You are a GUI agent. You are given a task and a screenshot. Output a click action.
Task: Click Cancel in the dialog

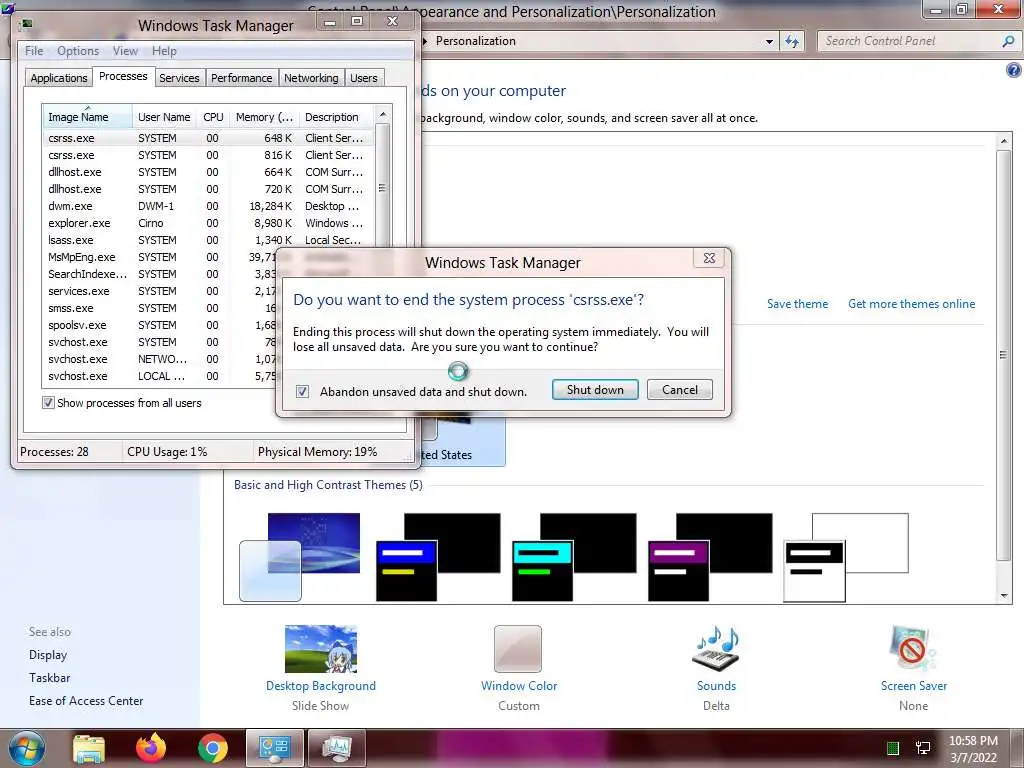point(679,390)
